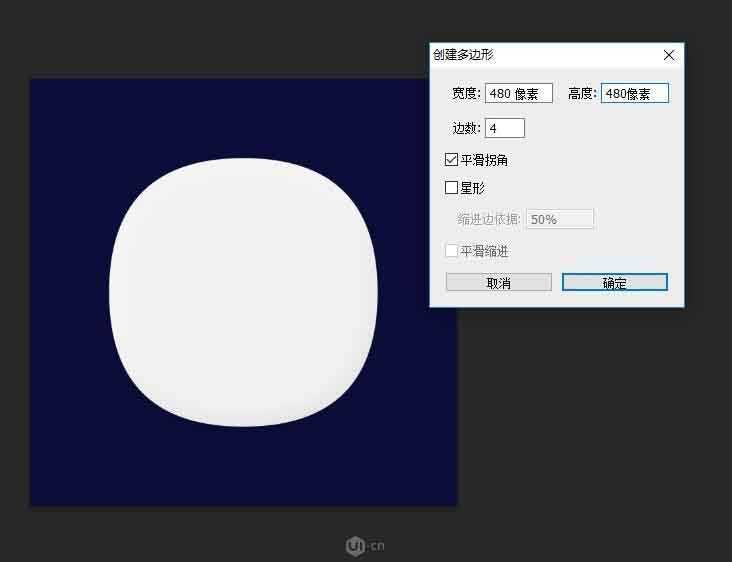732x562 pixels.
Task: Click the 宽度 width input field
Action: click(518, 94)
